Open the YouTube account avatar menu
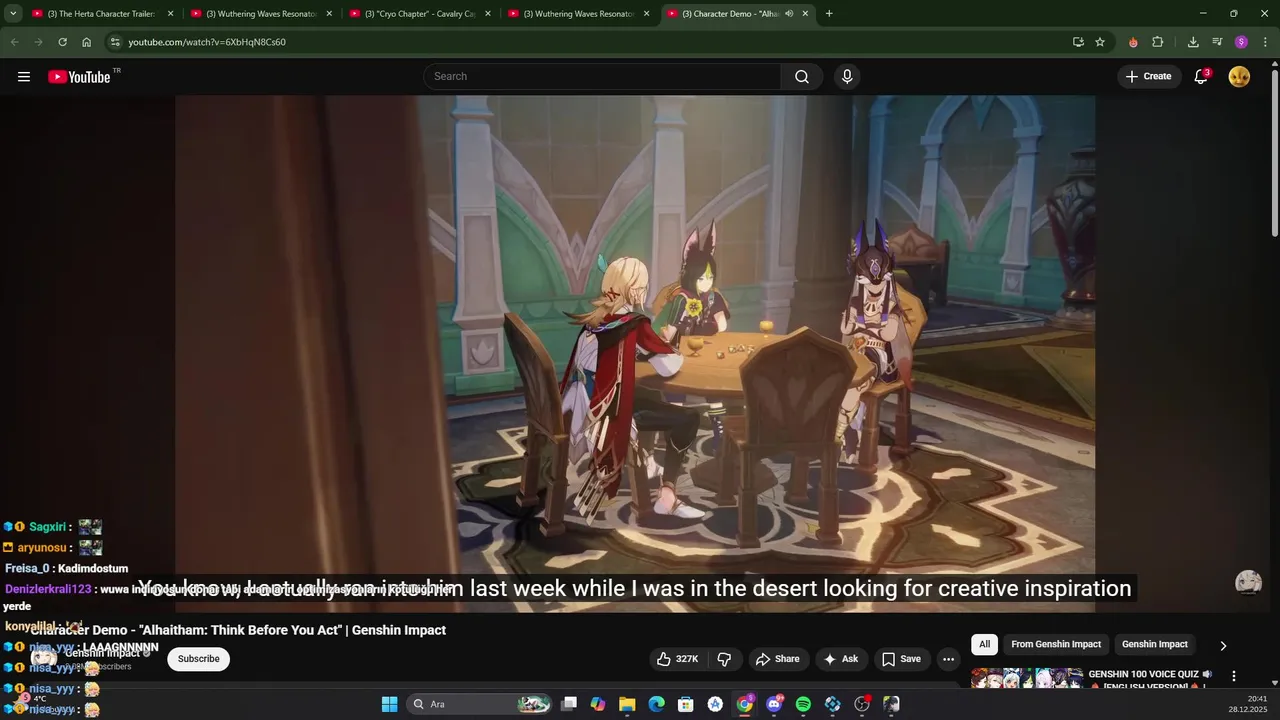 click(x=1239, y=77)
